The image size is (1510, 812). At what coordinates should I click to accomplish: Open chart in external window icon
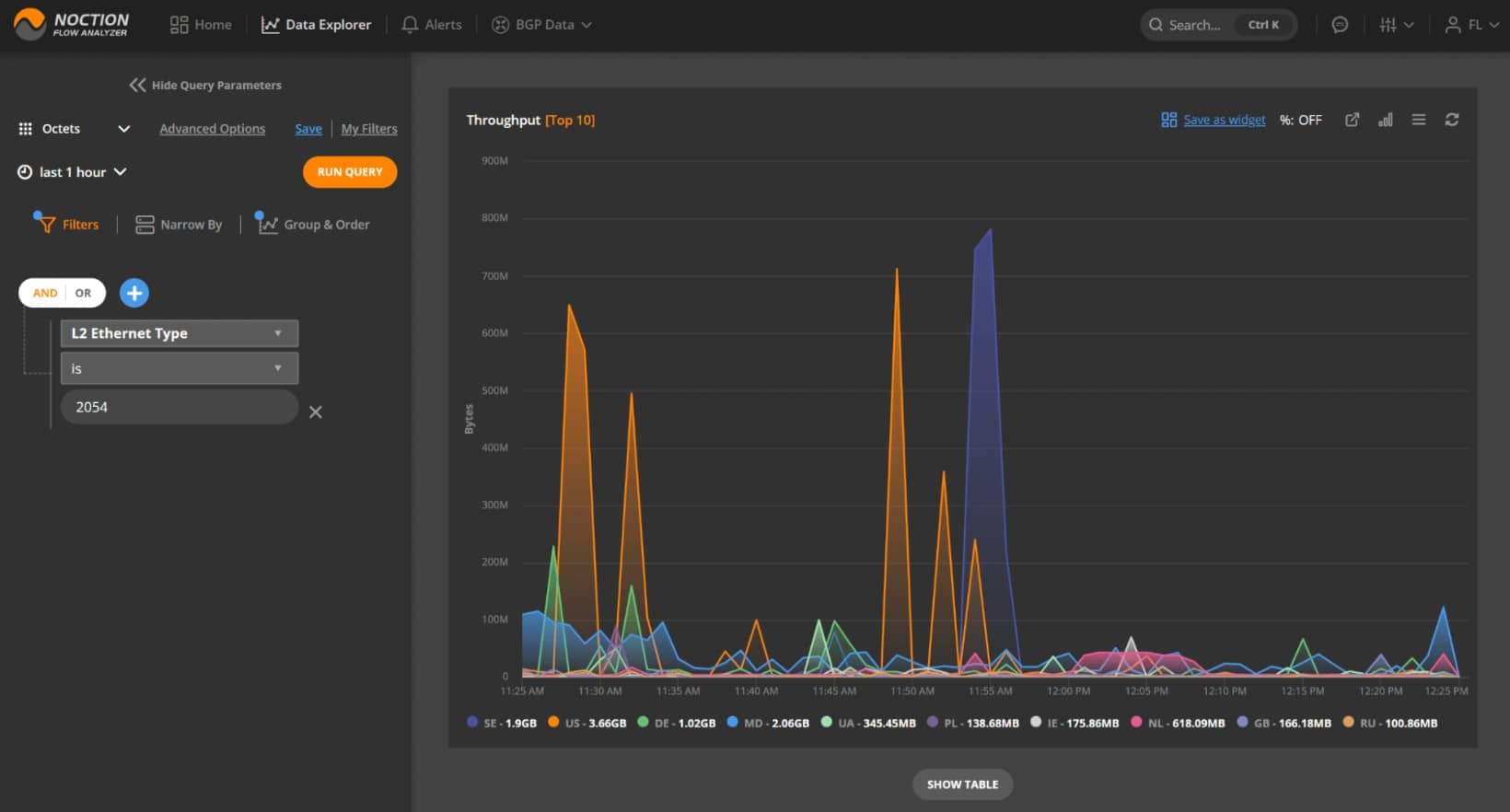click(x=1352, y=120)
